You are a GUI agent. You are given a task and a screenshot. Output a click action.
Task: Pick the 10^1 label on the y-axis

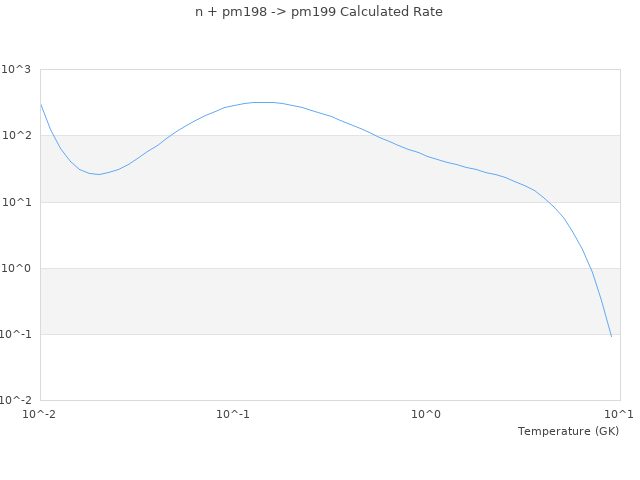point(16,202)
